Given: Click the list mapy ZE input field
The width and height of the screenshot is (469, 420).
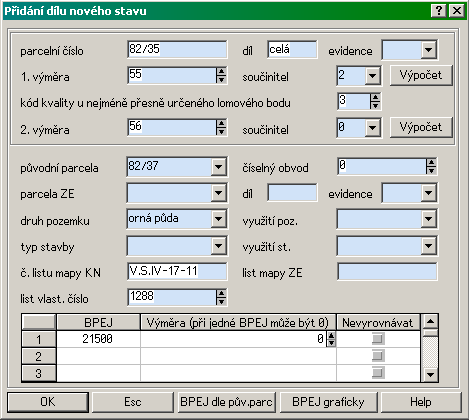Looking at the screenshot, I should pos(387,271).
